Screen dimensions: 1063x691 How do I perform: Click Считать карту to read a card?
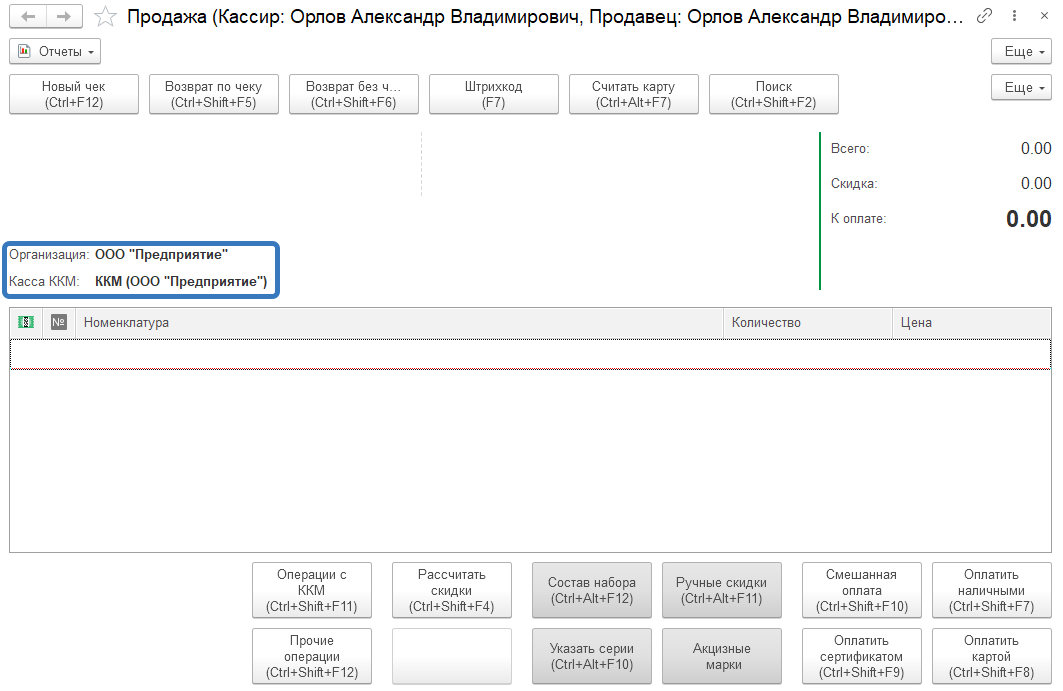[x=633, y=94]
